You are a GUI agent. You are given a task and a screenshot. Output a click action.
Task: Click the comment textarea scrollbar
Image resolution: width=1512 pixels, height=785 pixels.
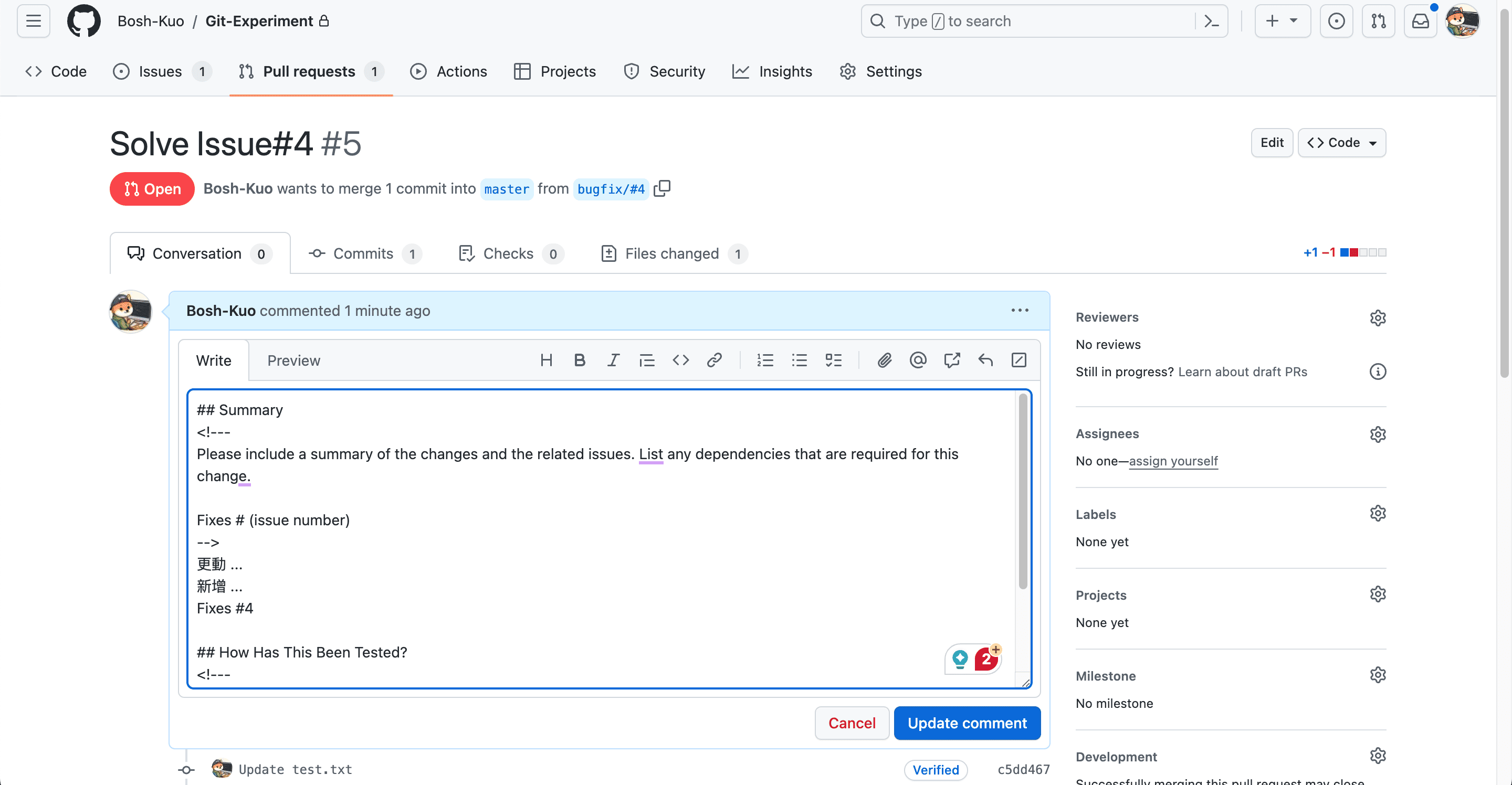(x=1023, y=491)
